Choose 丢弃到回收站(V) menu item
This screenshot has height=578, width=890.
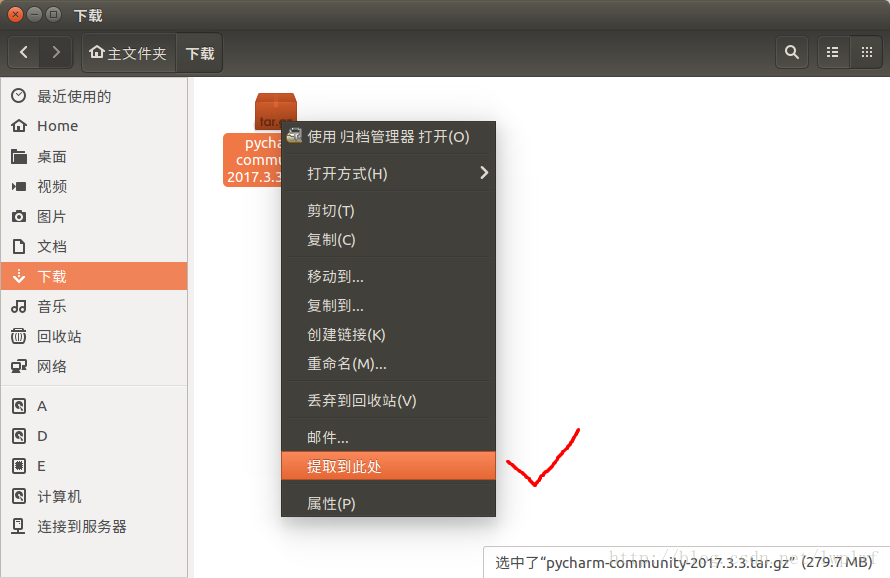(x=388, y=400)
